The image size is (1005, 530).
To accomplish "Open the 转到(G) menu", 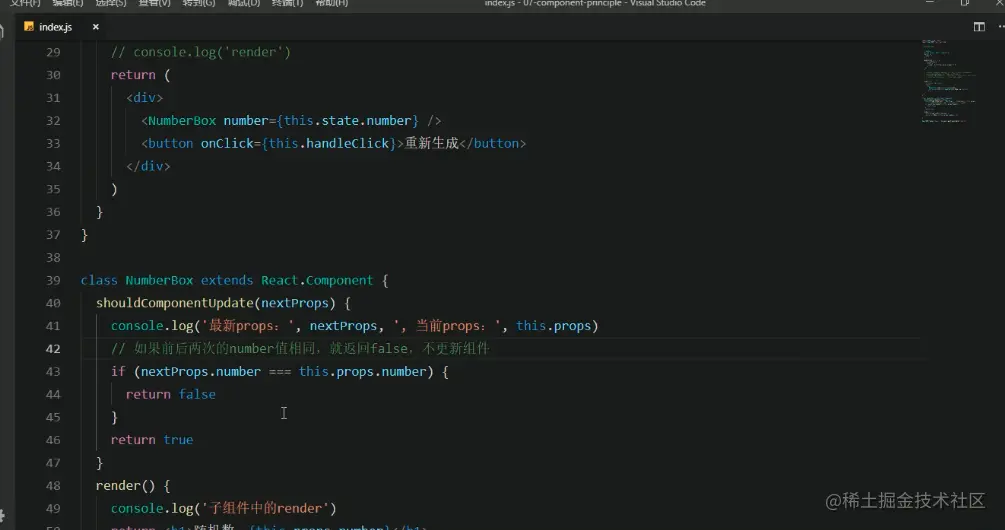I will (x=199, y=3).
